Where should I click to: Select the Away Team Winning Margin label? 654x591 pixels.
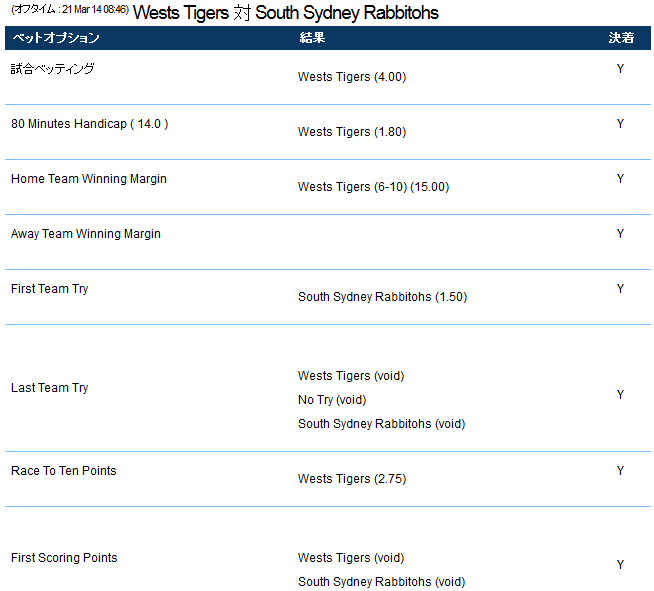pyautogui.click(x=85, y=234)
